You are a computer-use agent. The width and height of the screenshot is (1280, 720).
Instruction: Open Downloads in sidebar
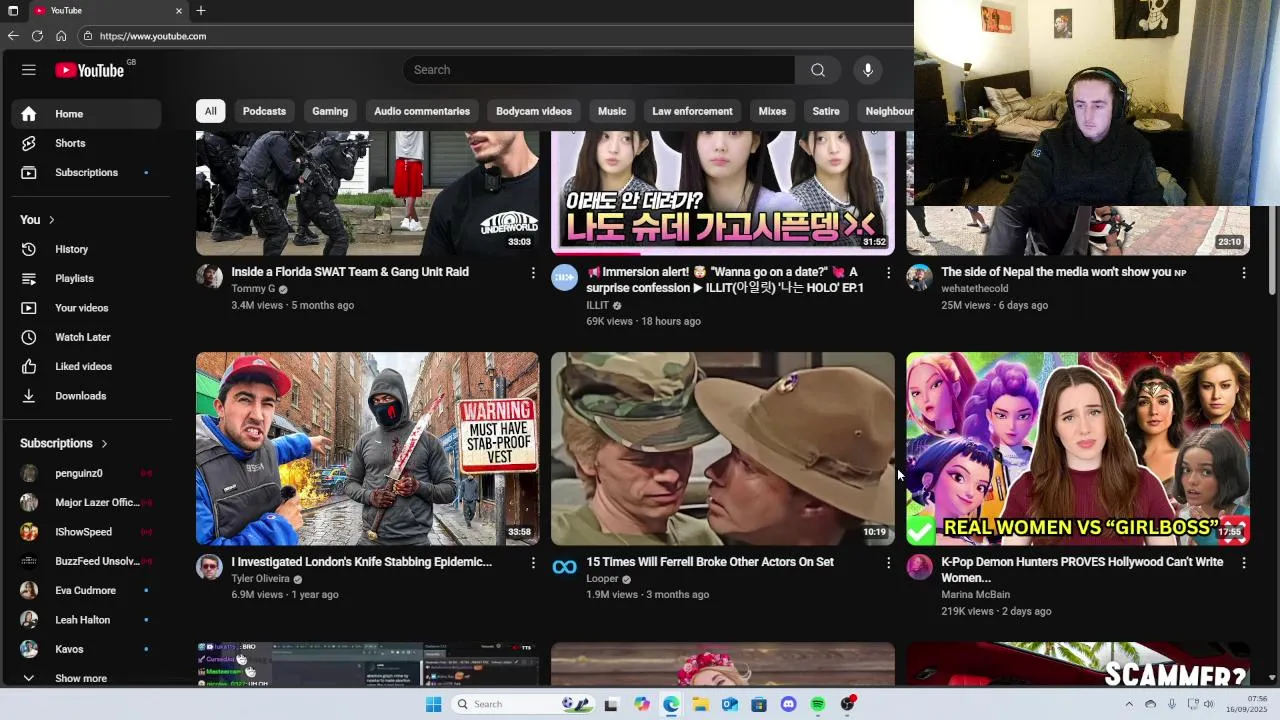(x=86, y=396)
